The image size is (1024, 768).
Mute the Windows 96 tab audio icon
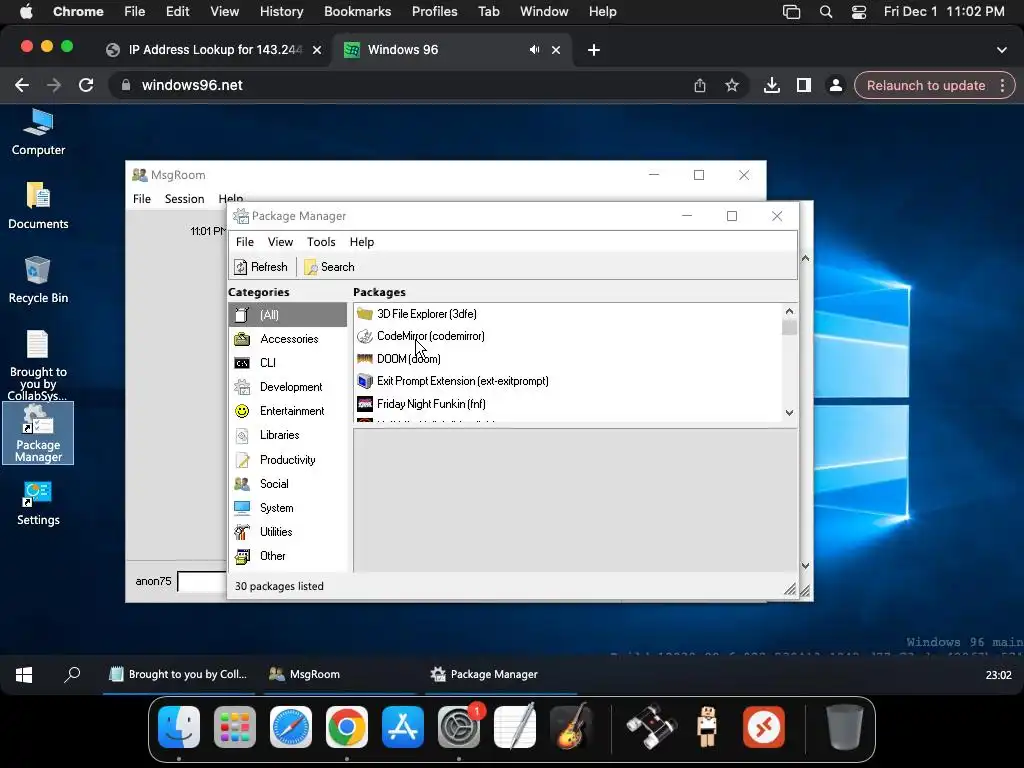coord(534,50)
